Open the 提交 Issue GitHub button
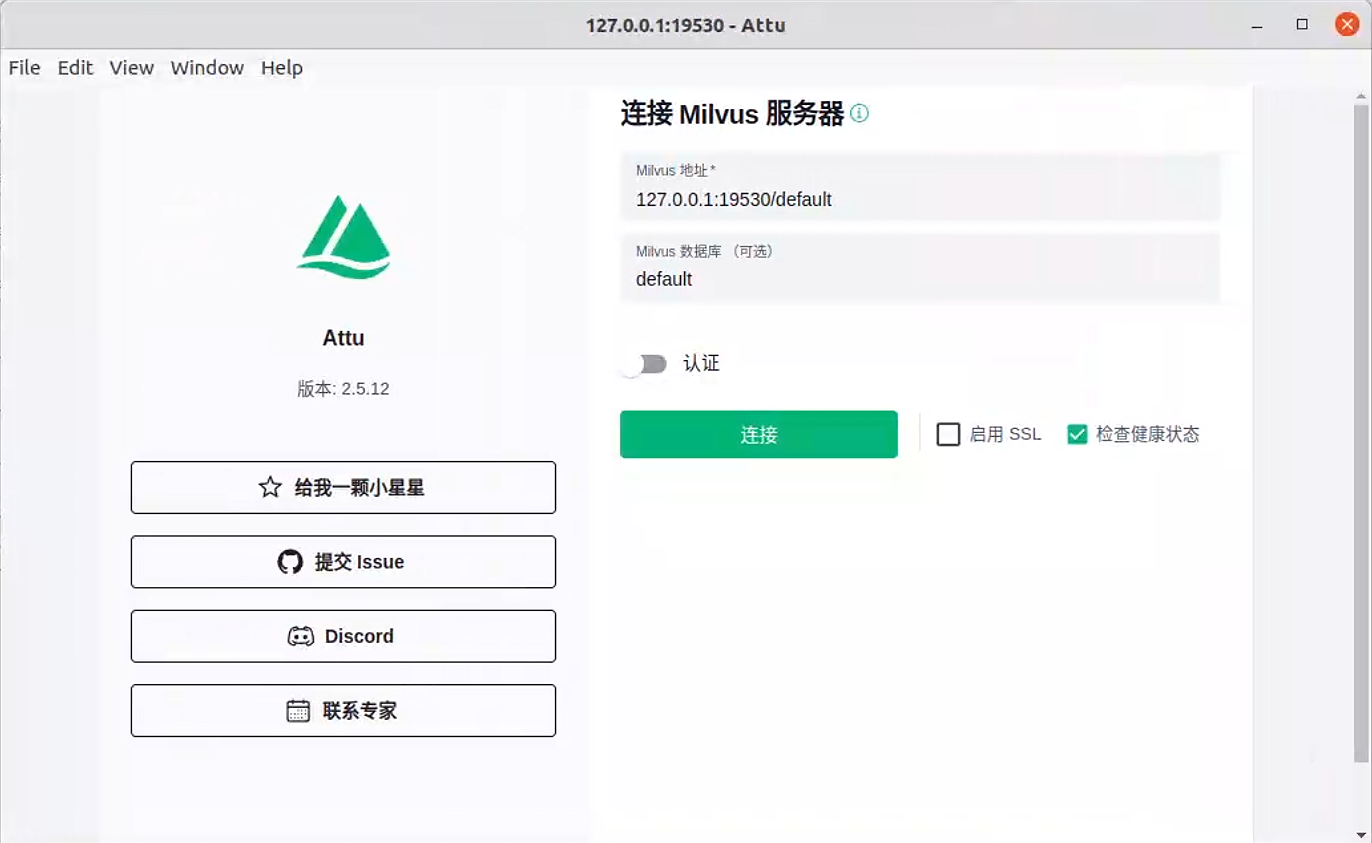The width and height of the screenshot is (1372, 843). click(x=343, y=562)
